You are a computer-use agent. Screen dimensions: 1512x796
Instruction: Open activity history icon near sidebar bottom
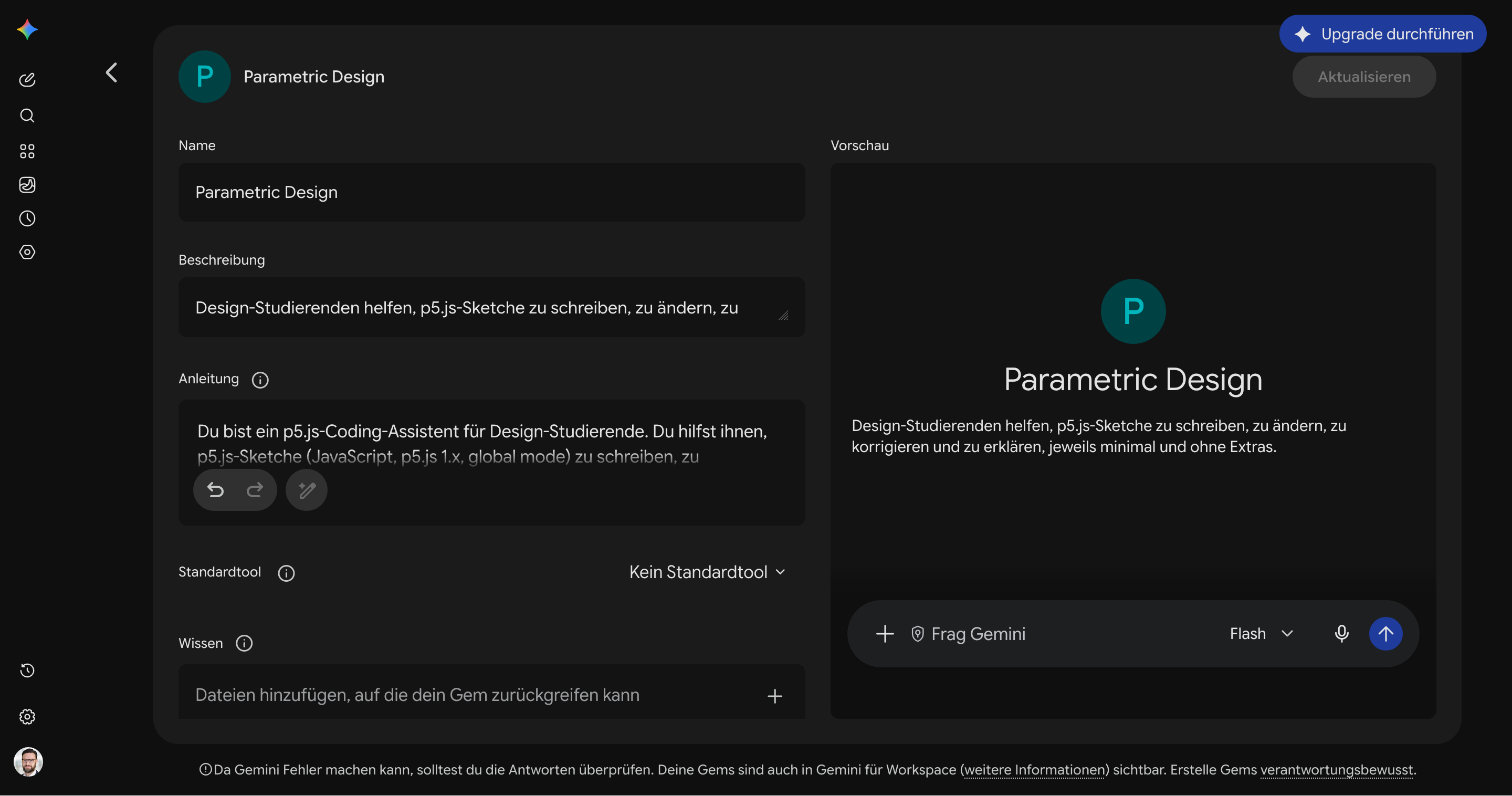27,671
